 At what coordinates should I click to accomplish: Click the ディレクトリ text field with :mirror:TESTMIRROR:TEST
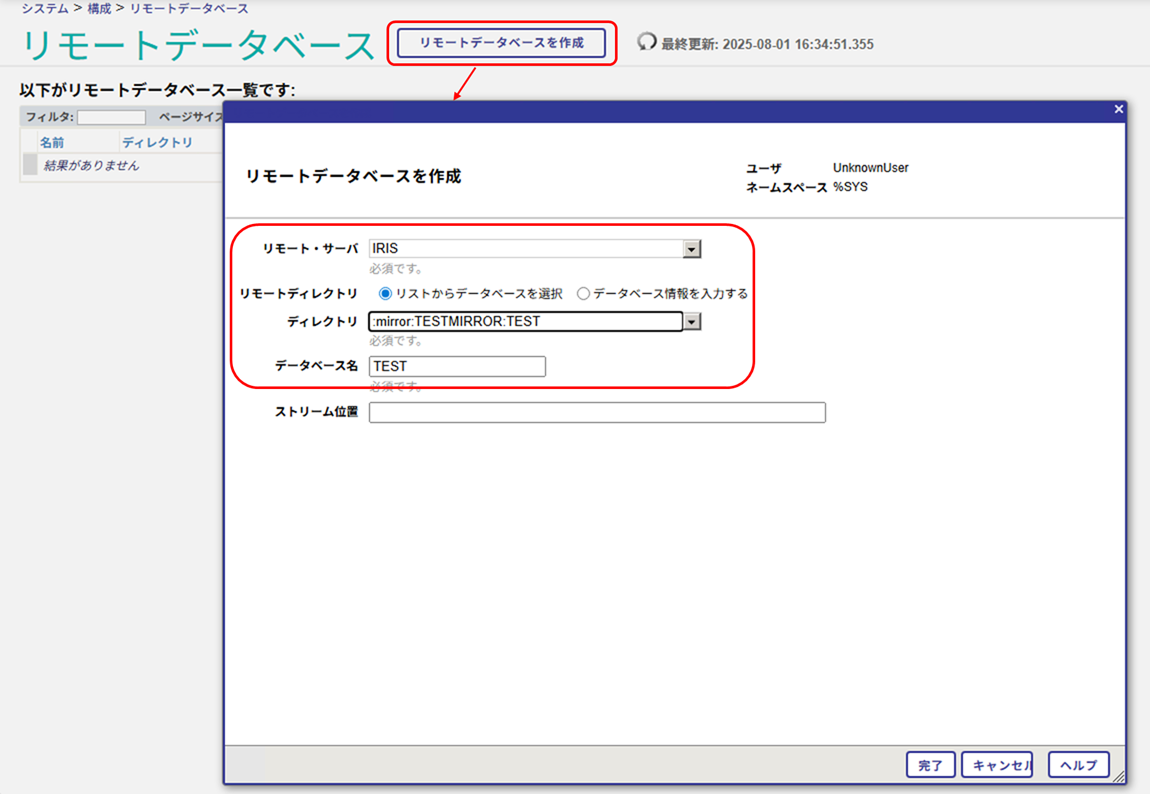[x=525, y=322]
